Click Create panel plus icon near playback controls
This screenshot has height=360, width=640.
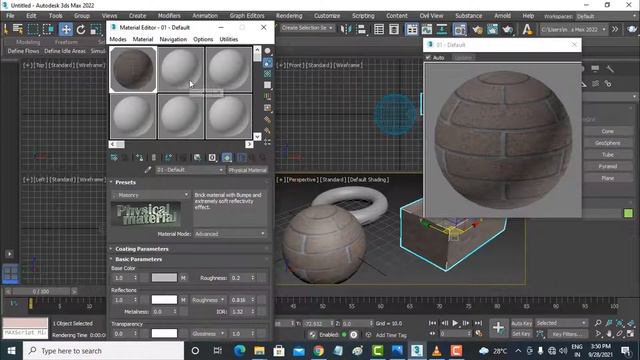pos(498,328)
